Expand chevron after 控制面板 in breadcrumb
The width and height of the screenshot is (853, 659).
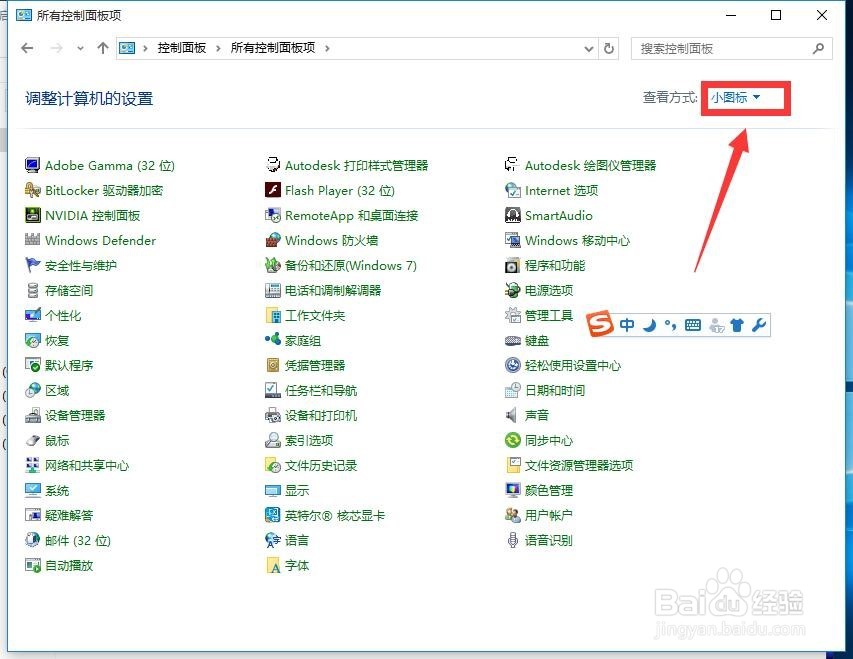click(x=218, y=48)
